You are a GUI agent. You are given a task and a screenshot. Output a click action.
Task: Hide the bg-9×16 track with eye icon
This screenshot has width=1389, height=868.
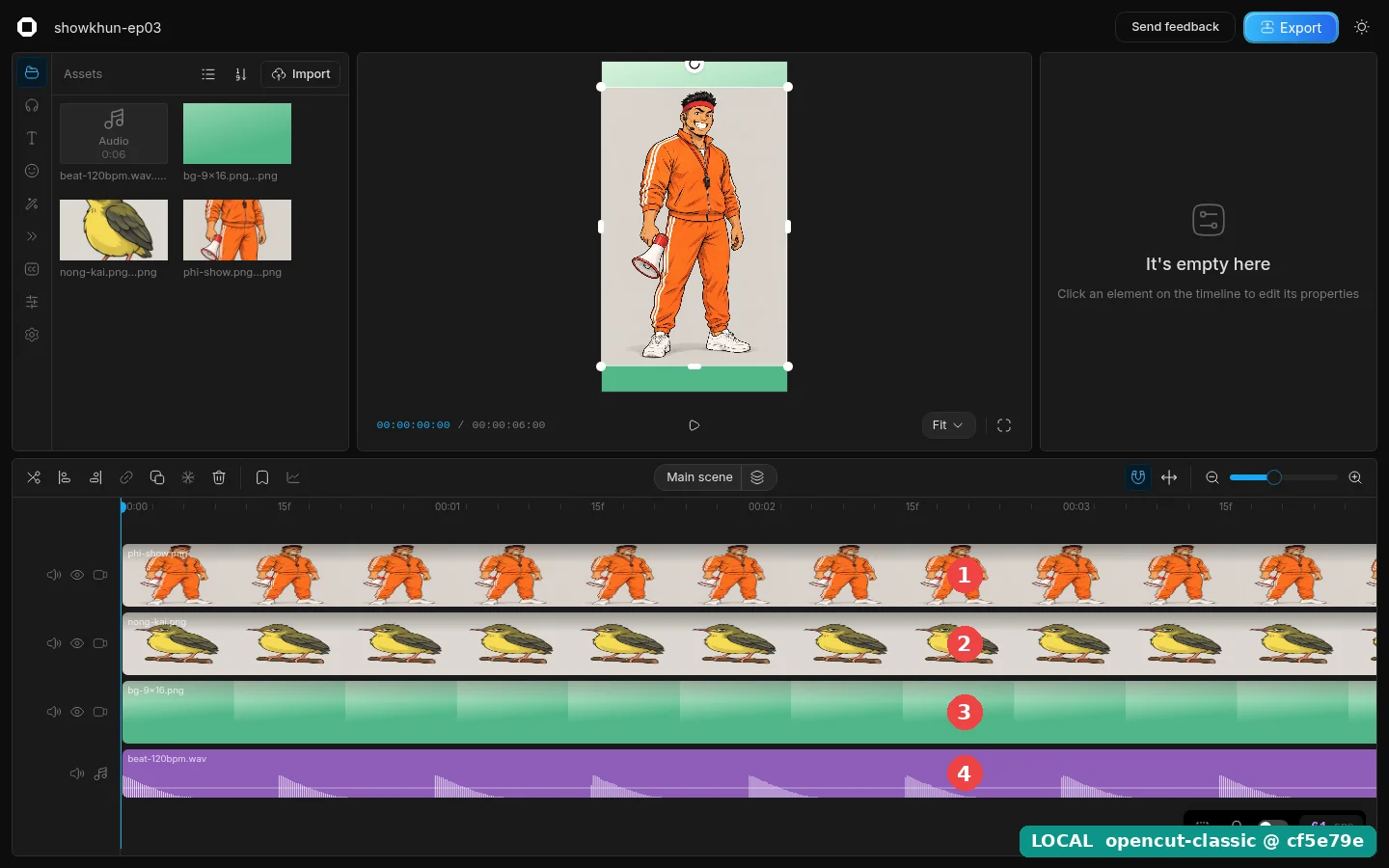pyautogui.click(x=77, y=712)
